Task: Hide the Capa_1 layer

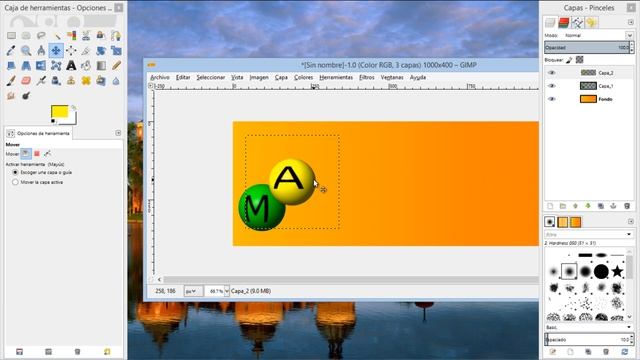Action: (x=552, y=86)
